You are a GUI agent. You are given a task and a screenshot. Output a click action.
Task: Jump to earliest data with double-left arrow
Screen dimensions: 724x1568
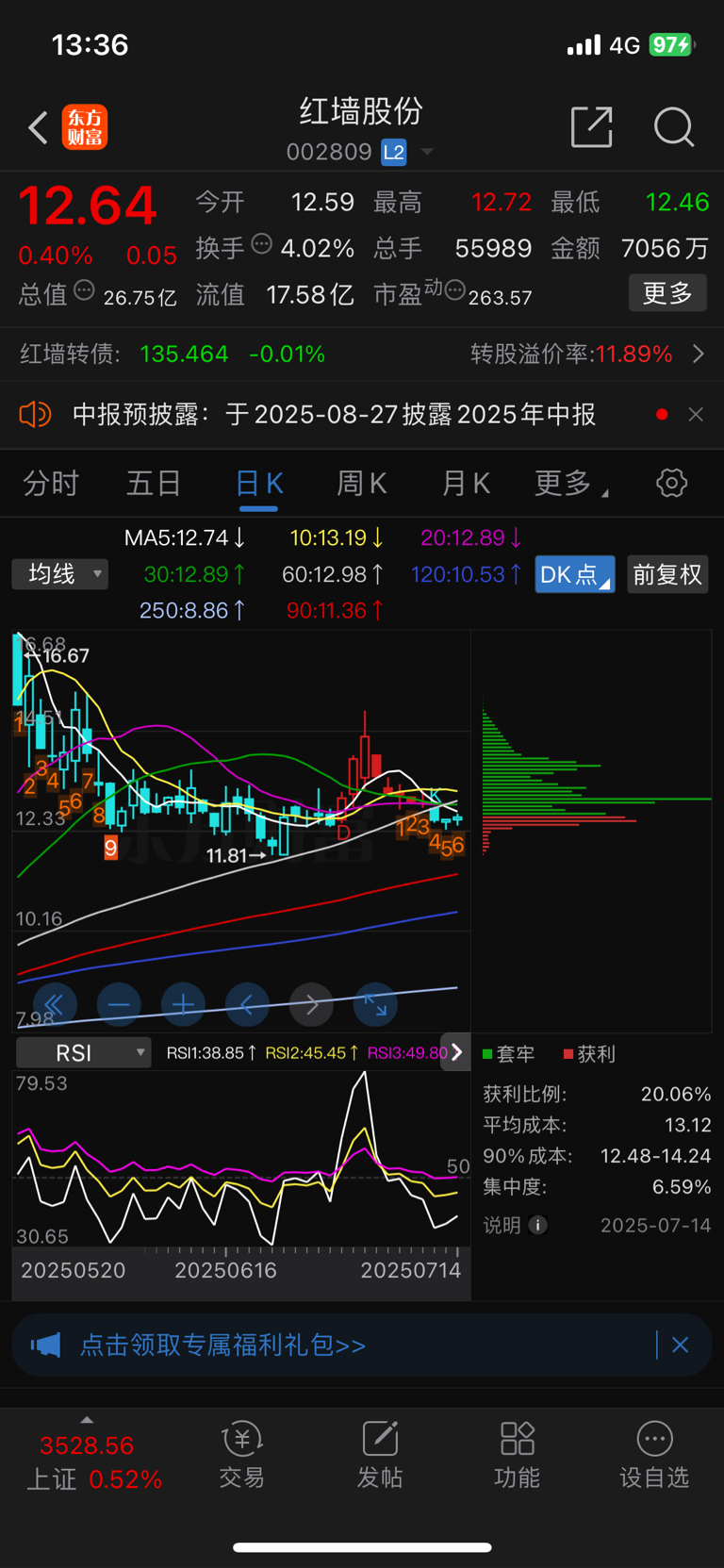coord(55,1005)
